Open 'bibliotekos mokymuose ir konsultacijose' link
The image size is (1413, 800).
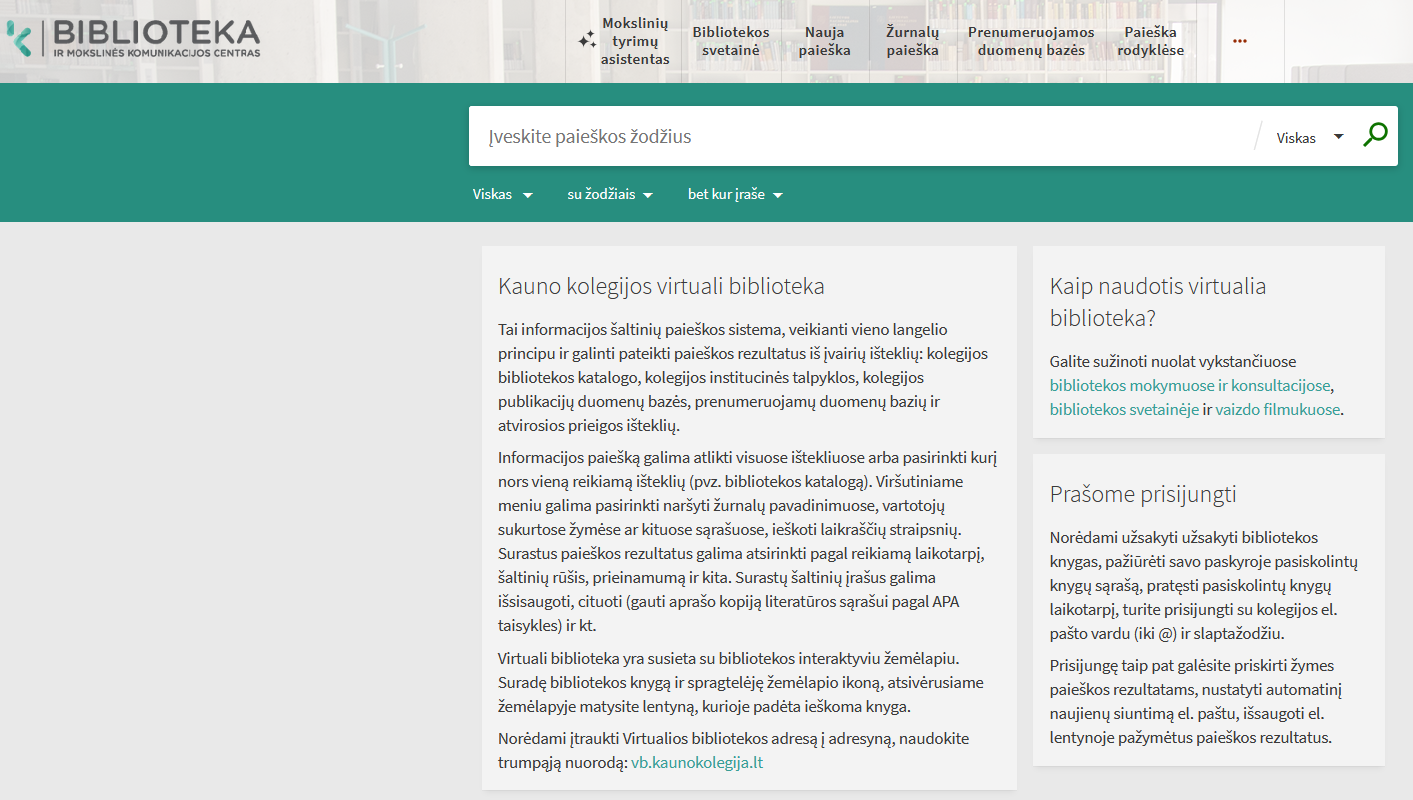pyautogui.click(x=1190, y=385)
